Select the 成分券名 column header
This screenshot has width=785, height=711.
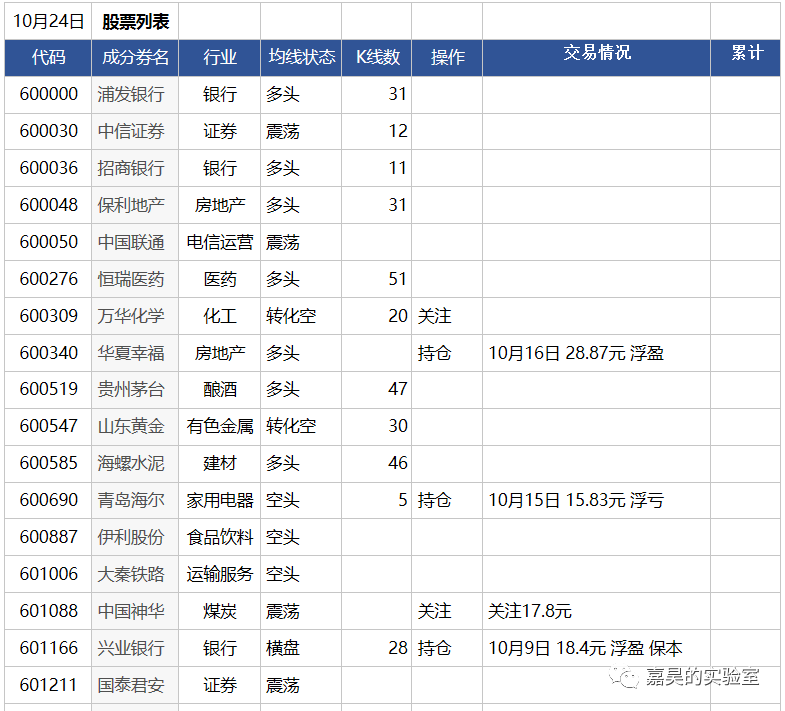[135, 58]
